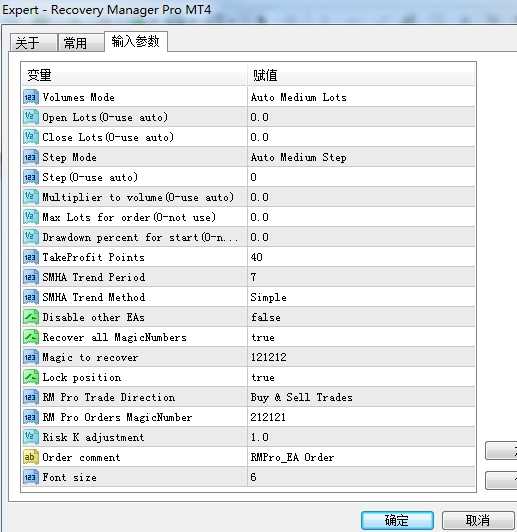Click the double icon beside Risk K adjustment
The height and width of the screenshot is (532, 517).
coord(31,437)
